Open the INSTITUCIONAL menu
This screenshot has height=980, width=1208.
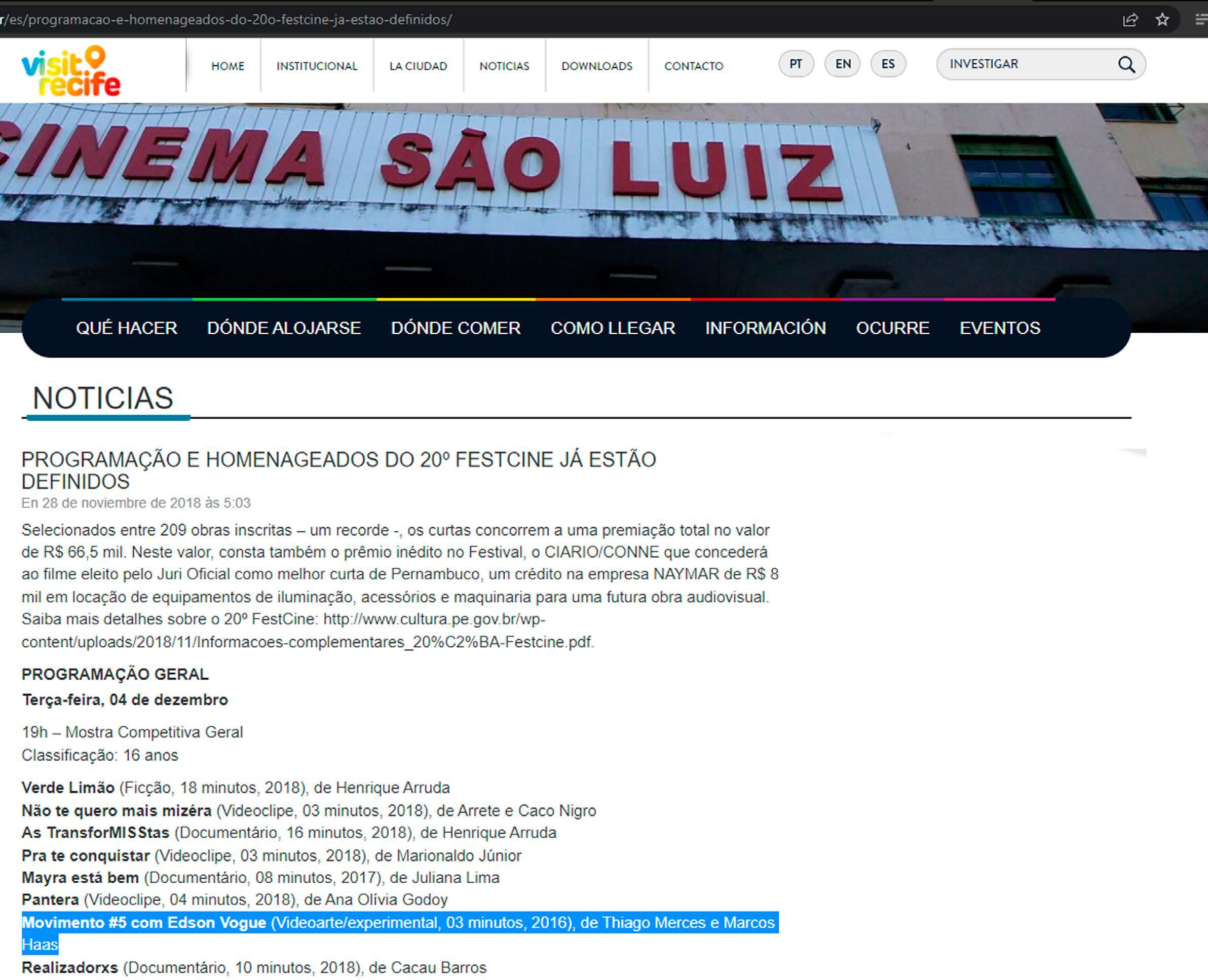tap(317, 66)
